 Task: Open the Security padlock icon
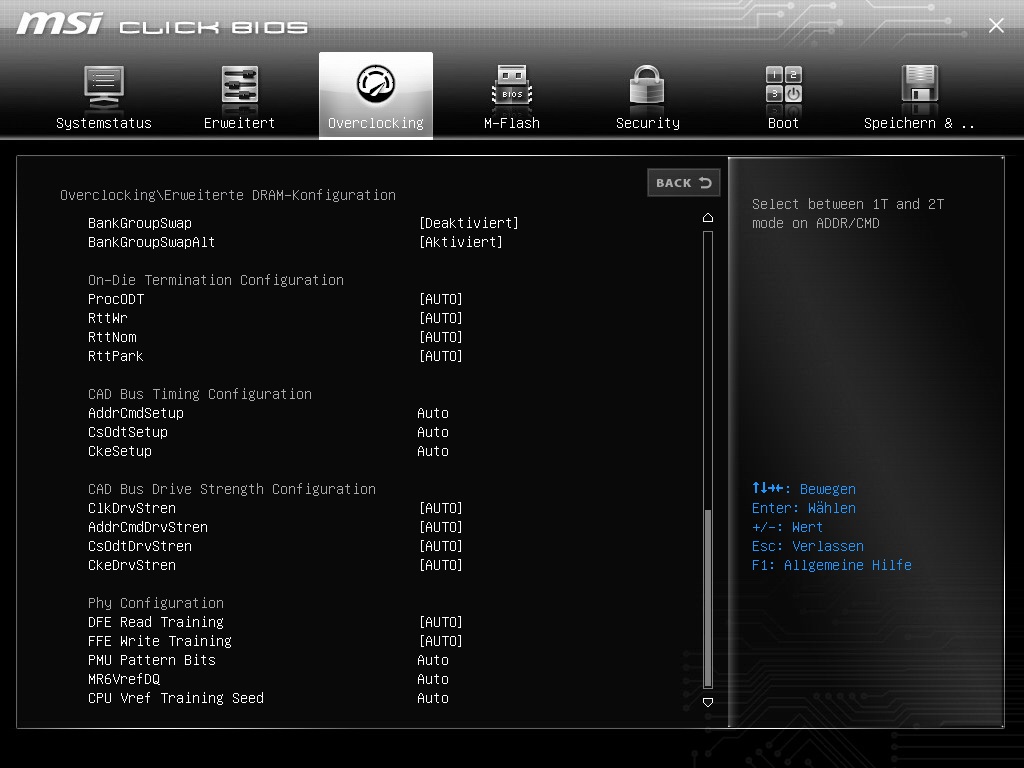pyautogui.click(x=647, y=85)
